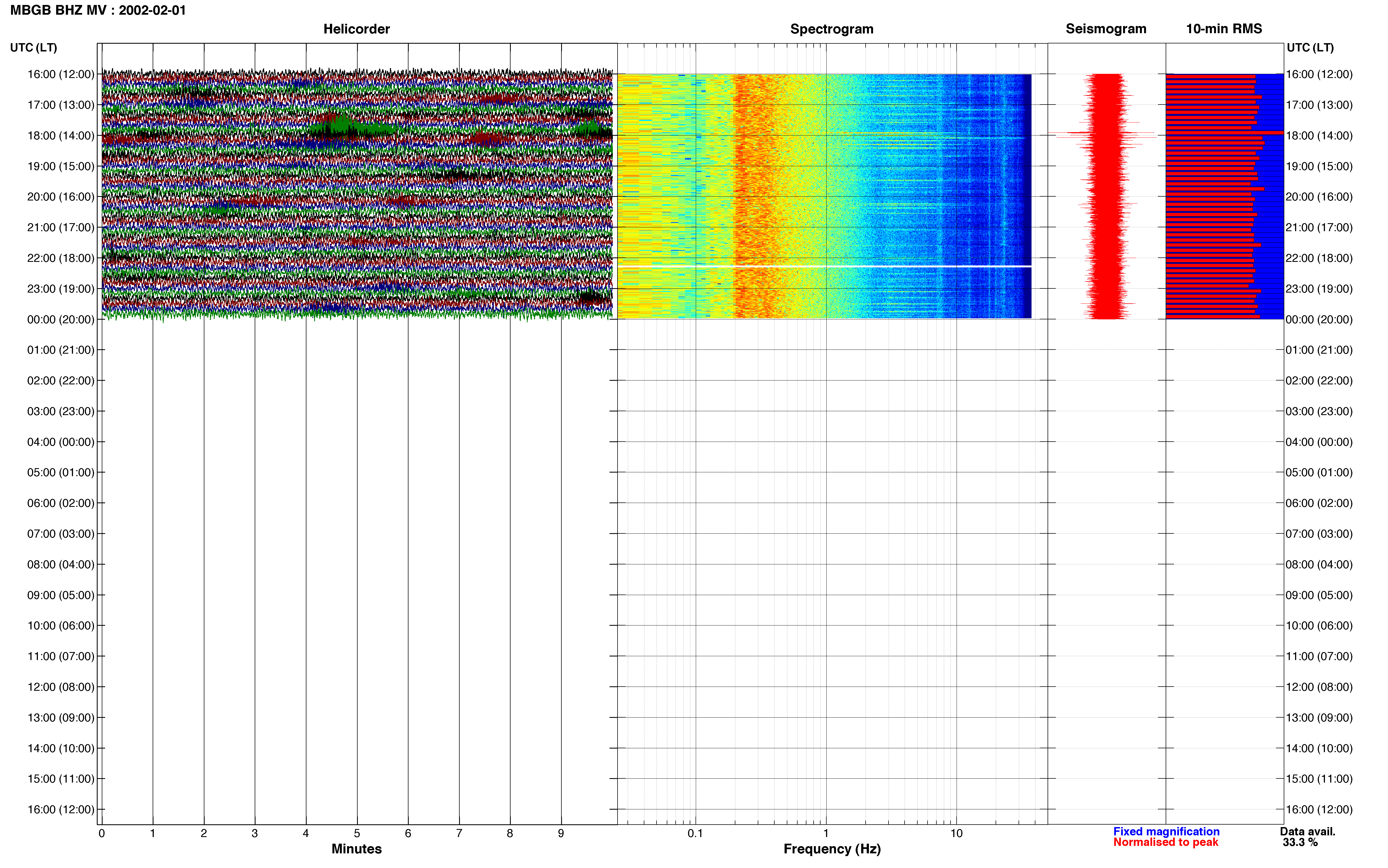Click left-axis time label "19:00 (15:00)"

point(61,166)
